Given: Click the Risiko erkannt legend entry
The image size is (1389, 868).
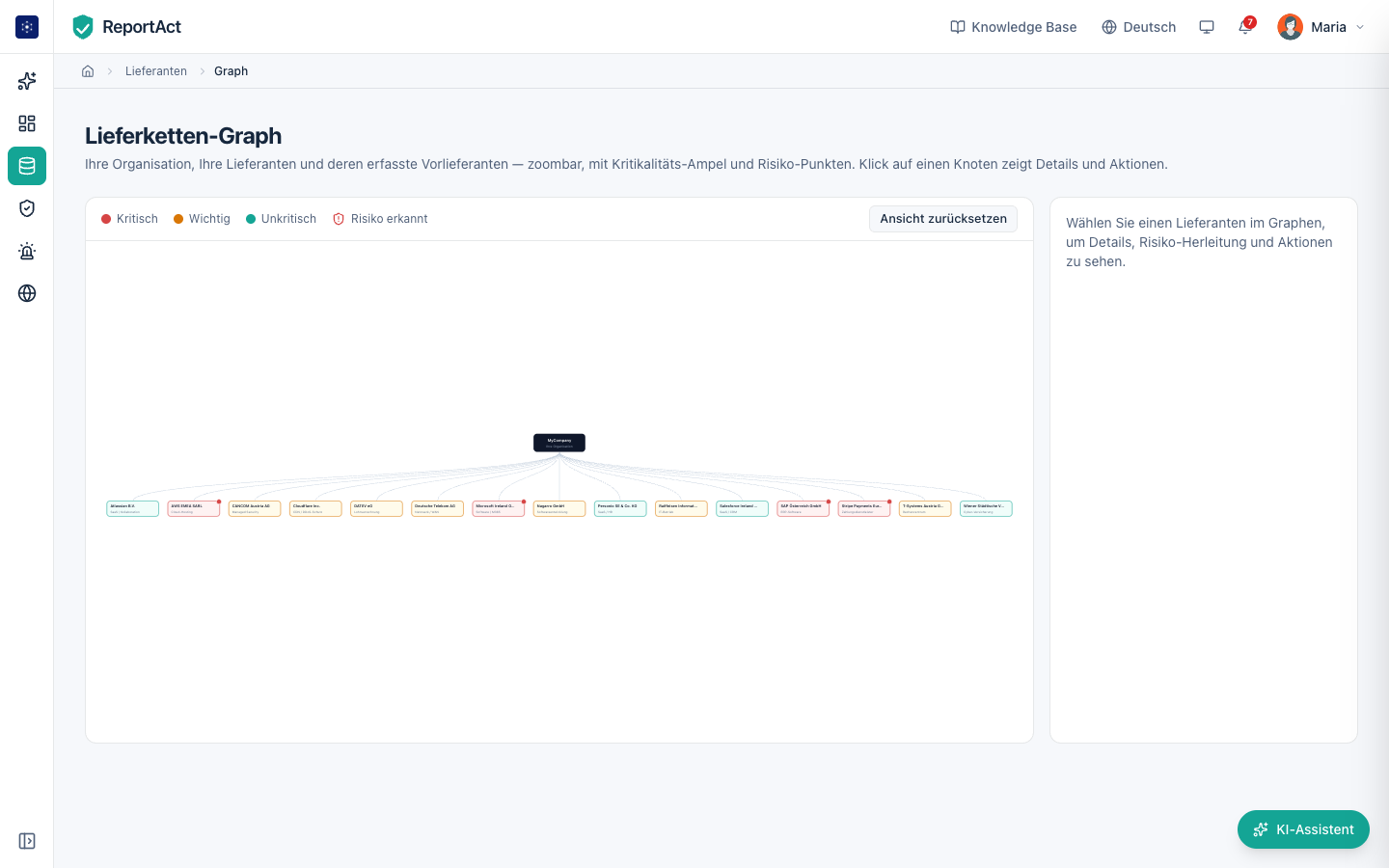Looking at the screenshot, I should point(380,219).
